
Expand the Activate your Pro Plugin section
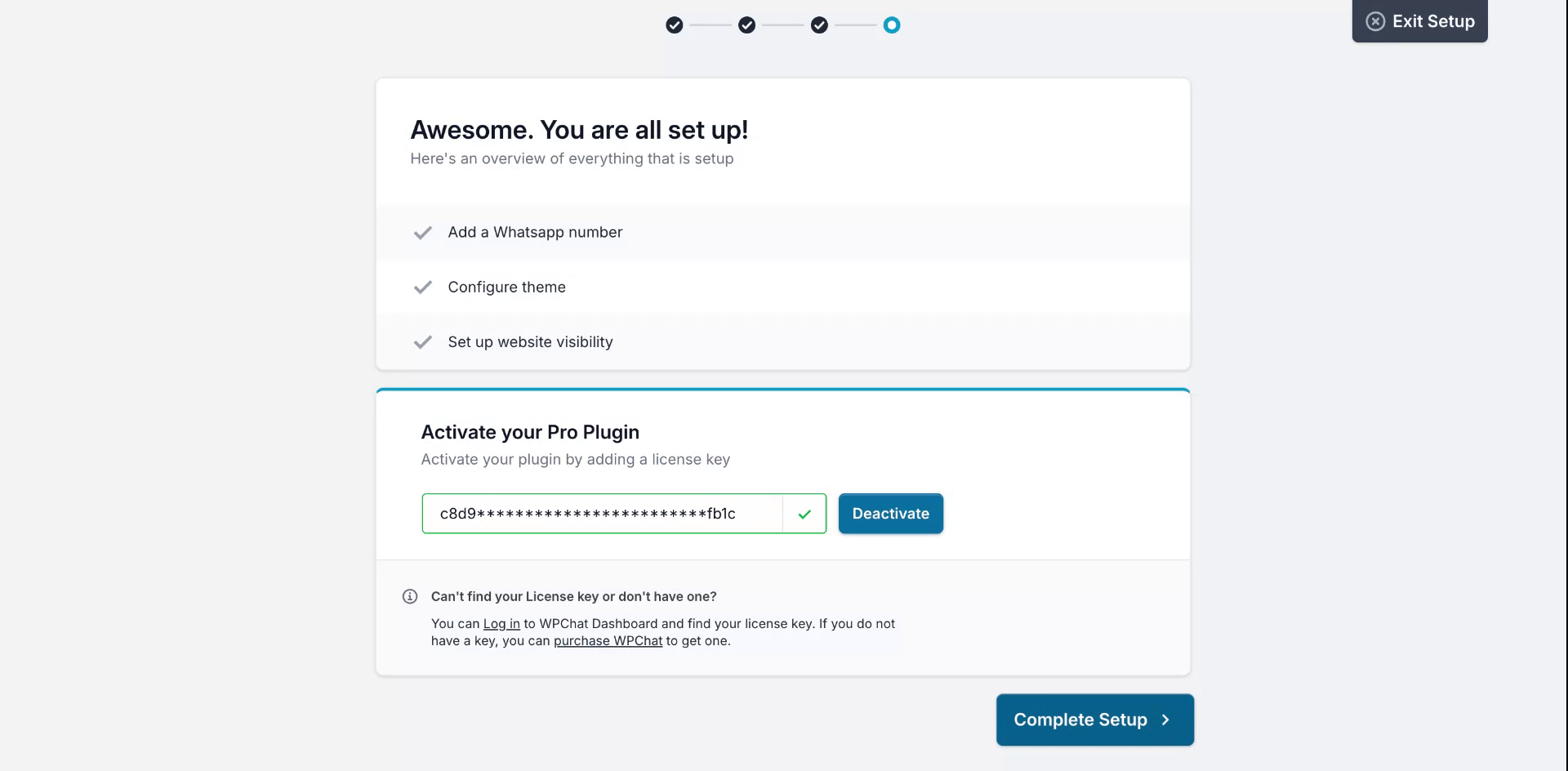pyautogui.click(x=530, y=432)
